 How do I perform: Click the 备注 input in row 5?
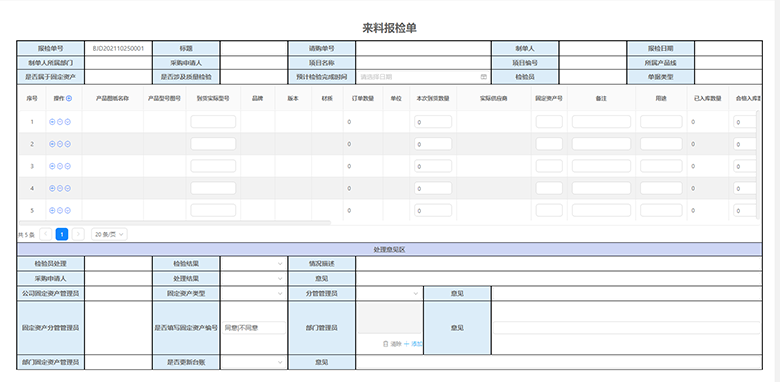point(601,210)
